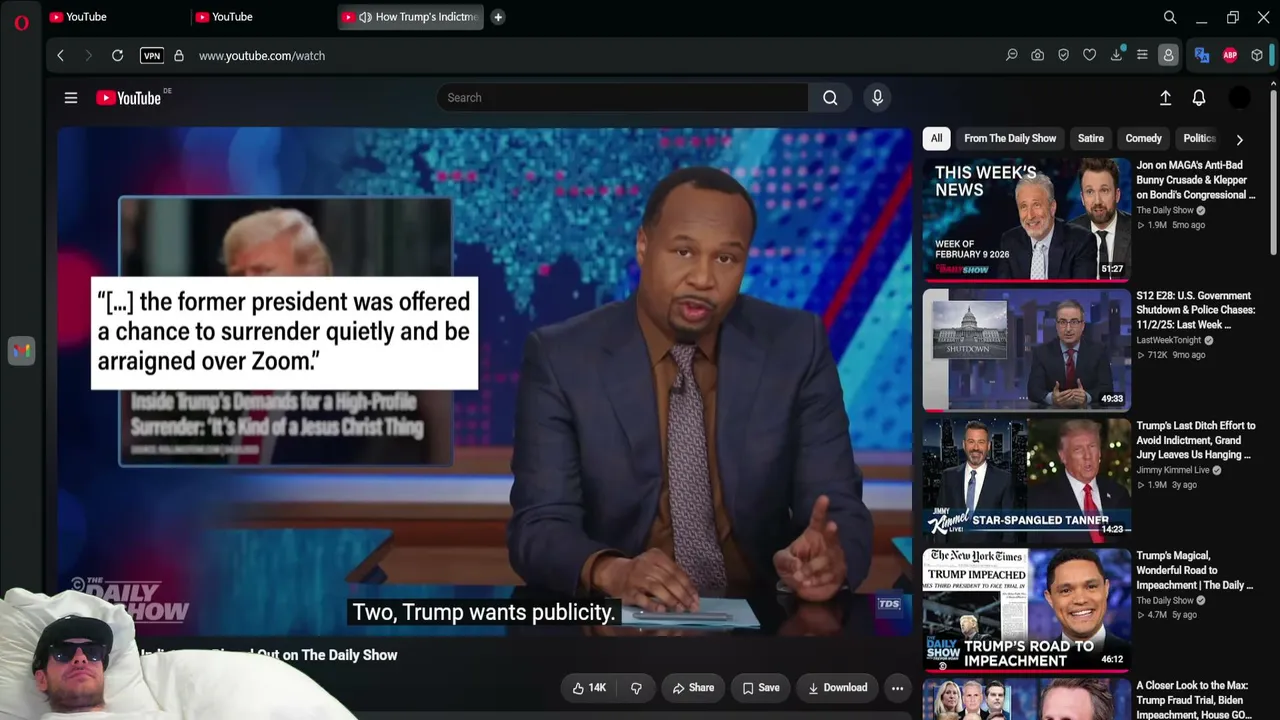Click the YouTube search magnifier button

[830, 98]
